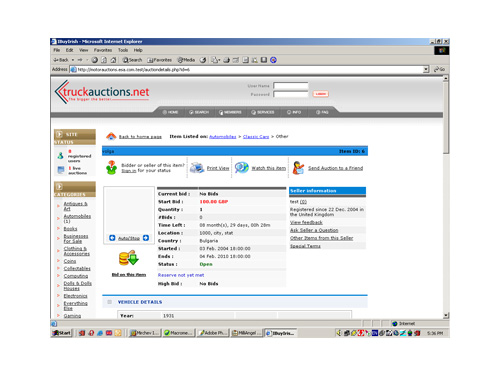Click the magnifier globe Watch icon
This screenshot has width=500, height=375.
[x=241, y=168]
